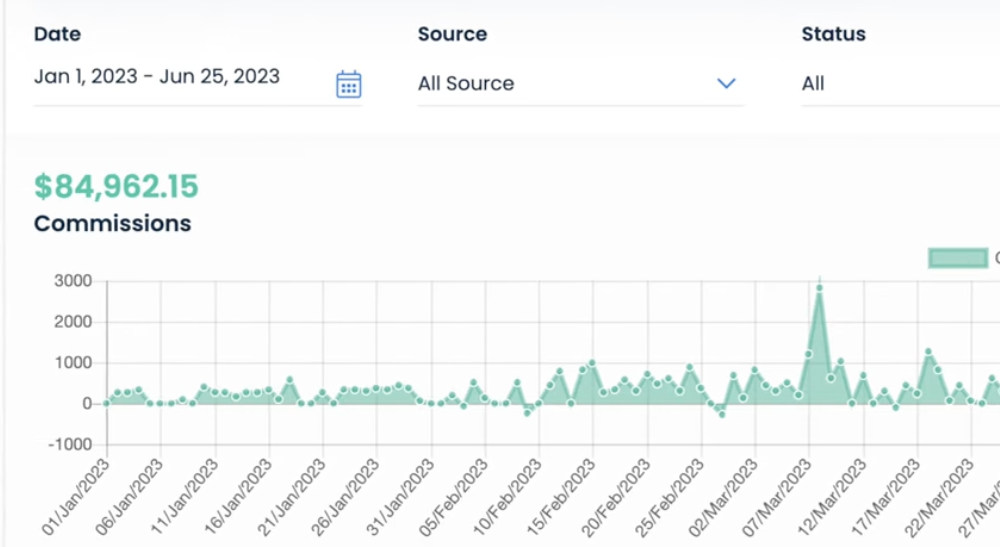Screen dimensions: 1000x547
Task: Click the Status filter label
Action: (x=834, y=34)
